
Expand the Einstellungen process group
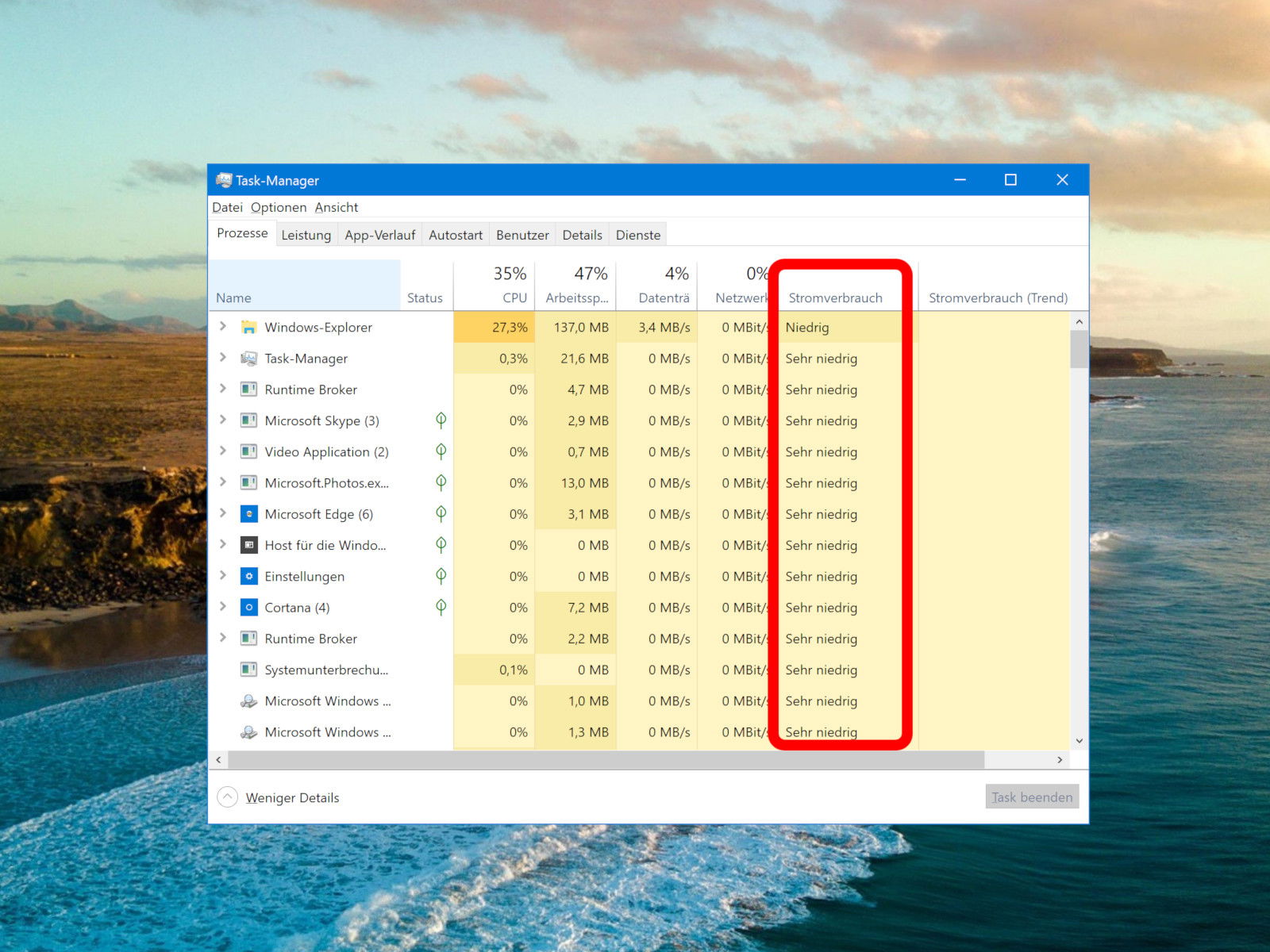[223, 575]
